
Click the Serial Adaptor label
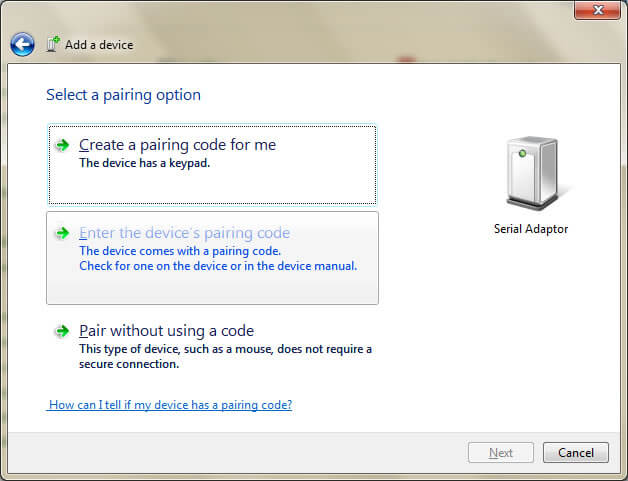[531, 229]
